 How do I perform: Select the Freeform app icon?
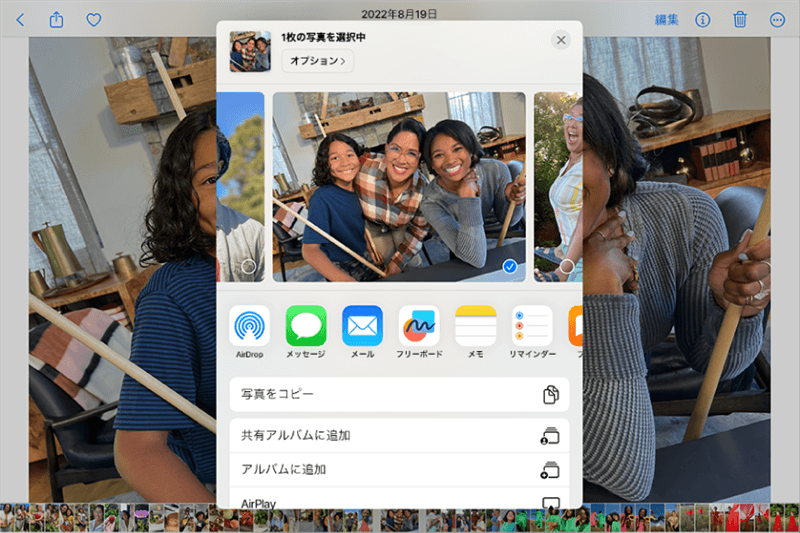[x=419, y=326]
